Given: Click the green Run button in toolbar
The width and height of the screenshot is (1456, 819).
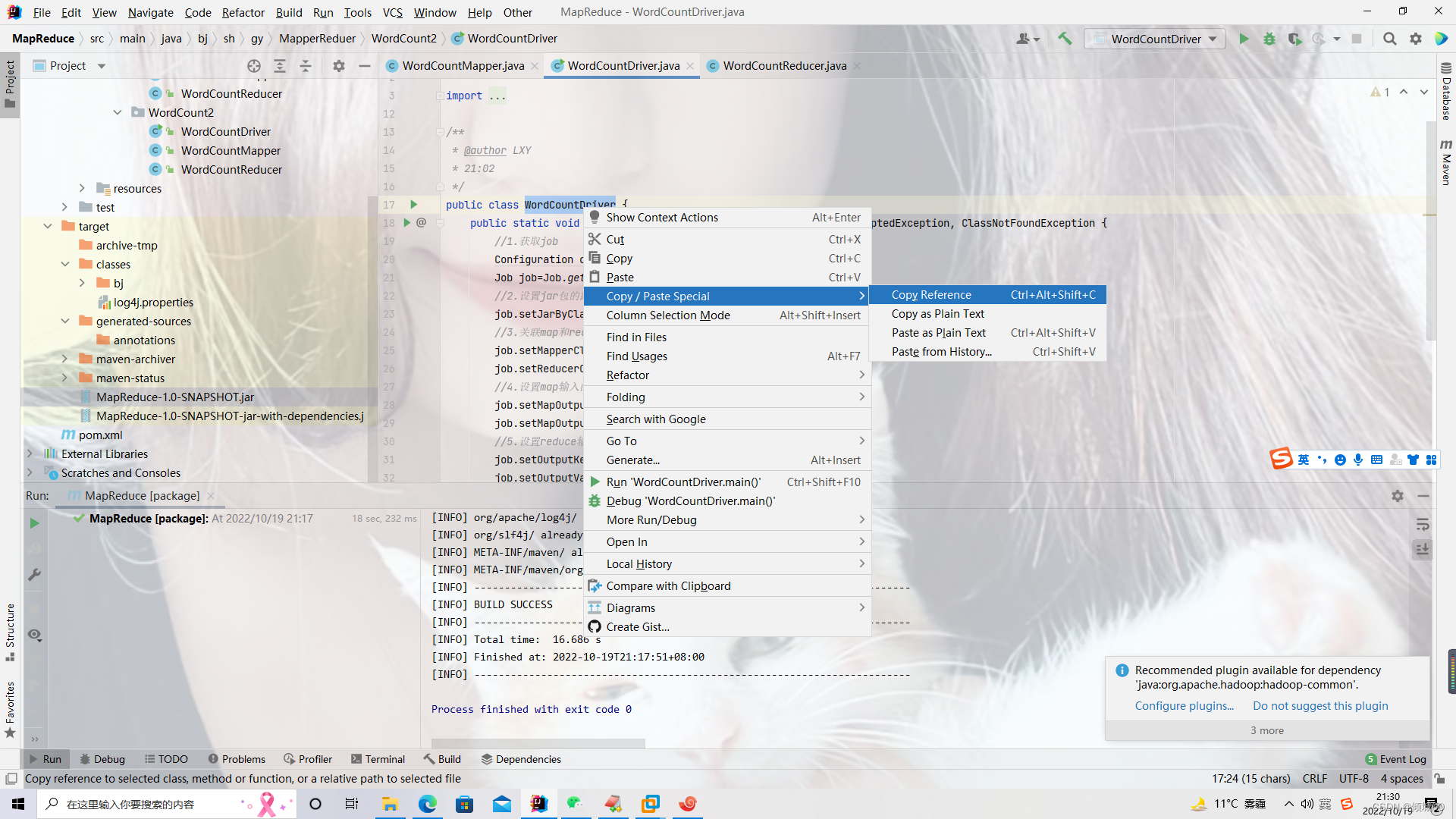Looking at the screenshot, I should point(1244,39).
